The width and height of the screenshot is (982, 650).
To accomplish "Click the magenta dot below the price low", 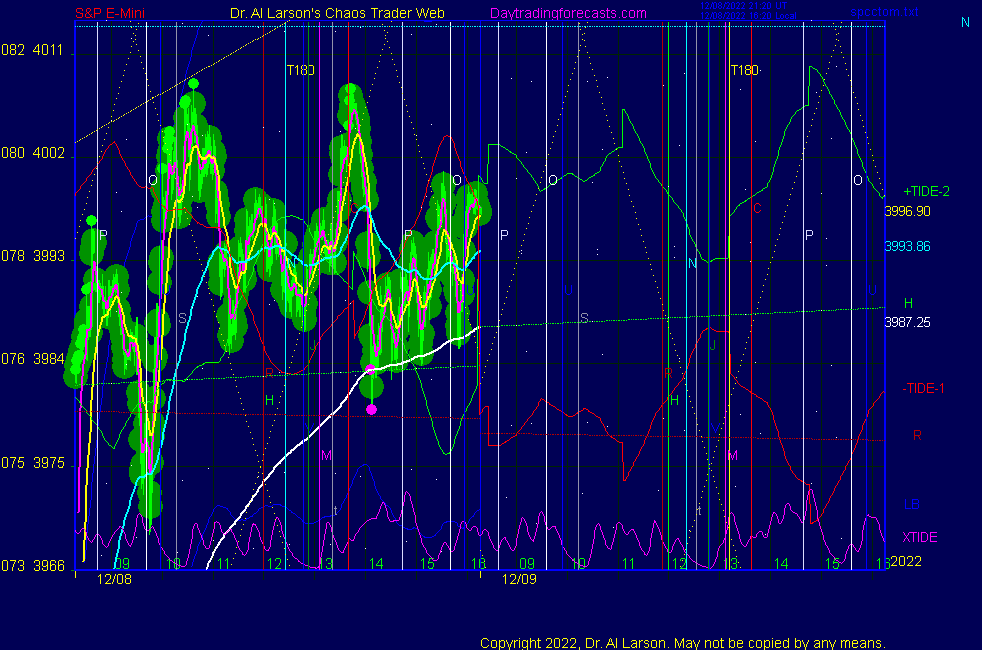I will tap(371, 410).
